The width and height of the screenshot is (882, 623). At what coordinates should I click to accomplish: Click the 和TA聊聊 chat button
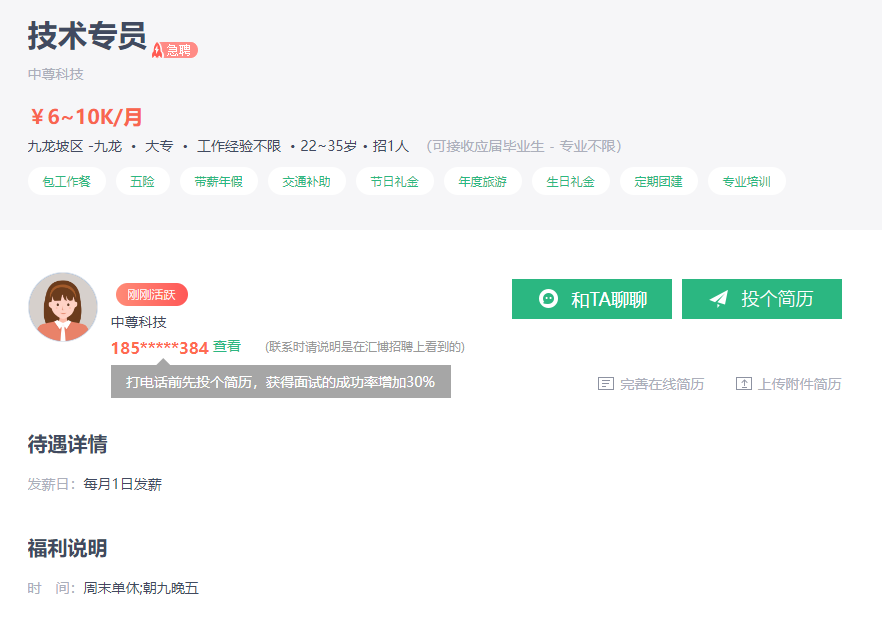point(592,299)
